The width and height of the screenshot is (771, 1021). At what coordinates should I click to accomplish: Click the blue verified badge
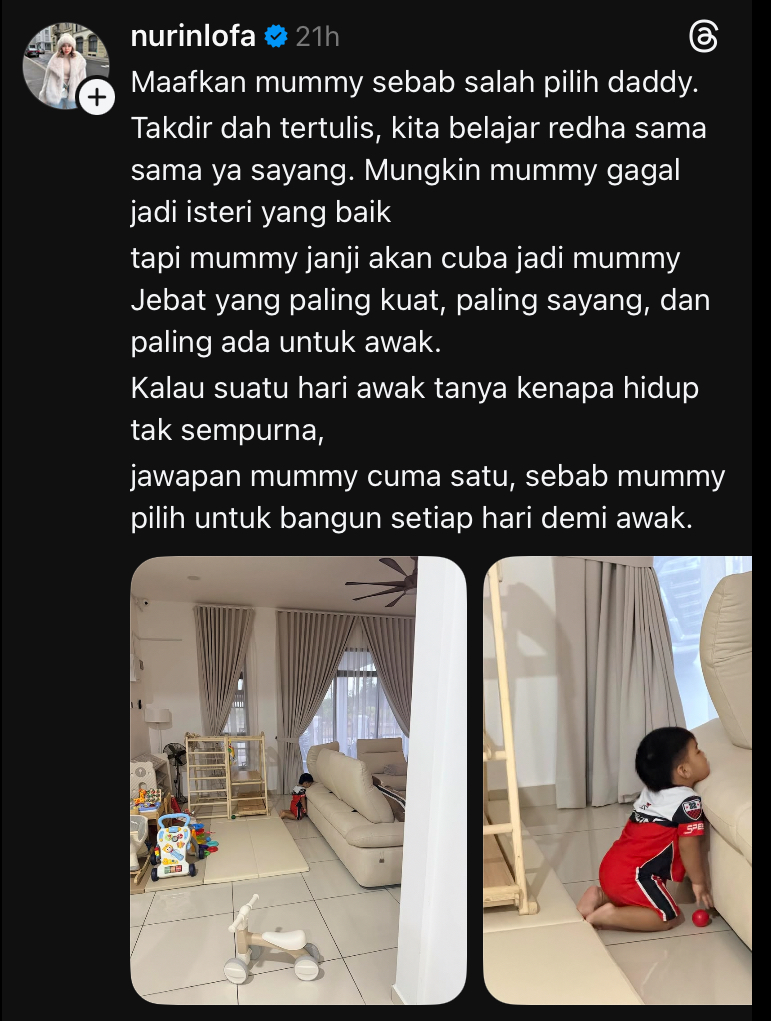tap(276, 36)
